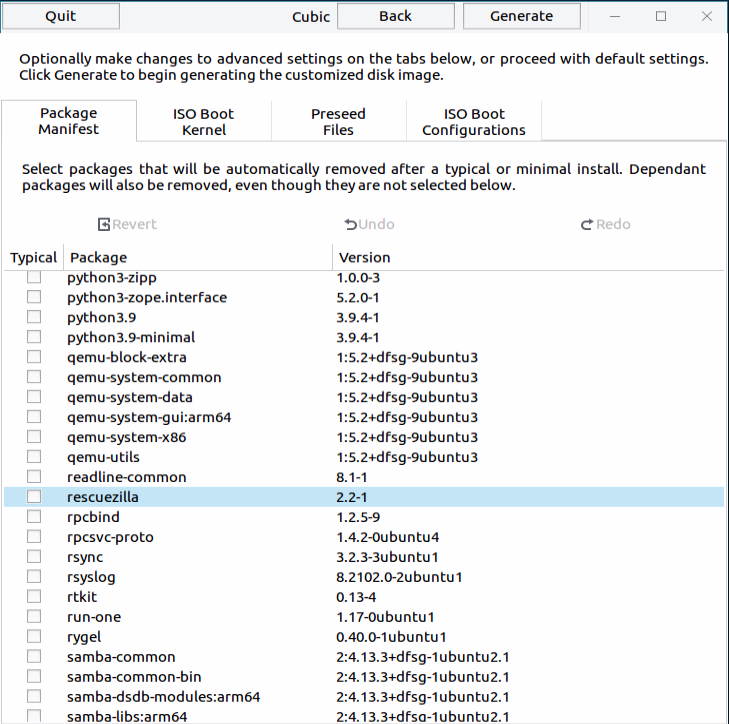Click version 3.2.3-3ubuntu1 cell
This screenshot has height=724, width=729.
pyautogui.click(x=387, y=557)
